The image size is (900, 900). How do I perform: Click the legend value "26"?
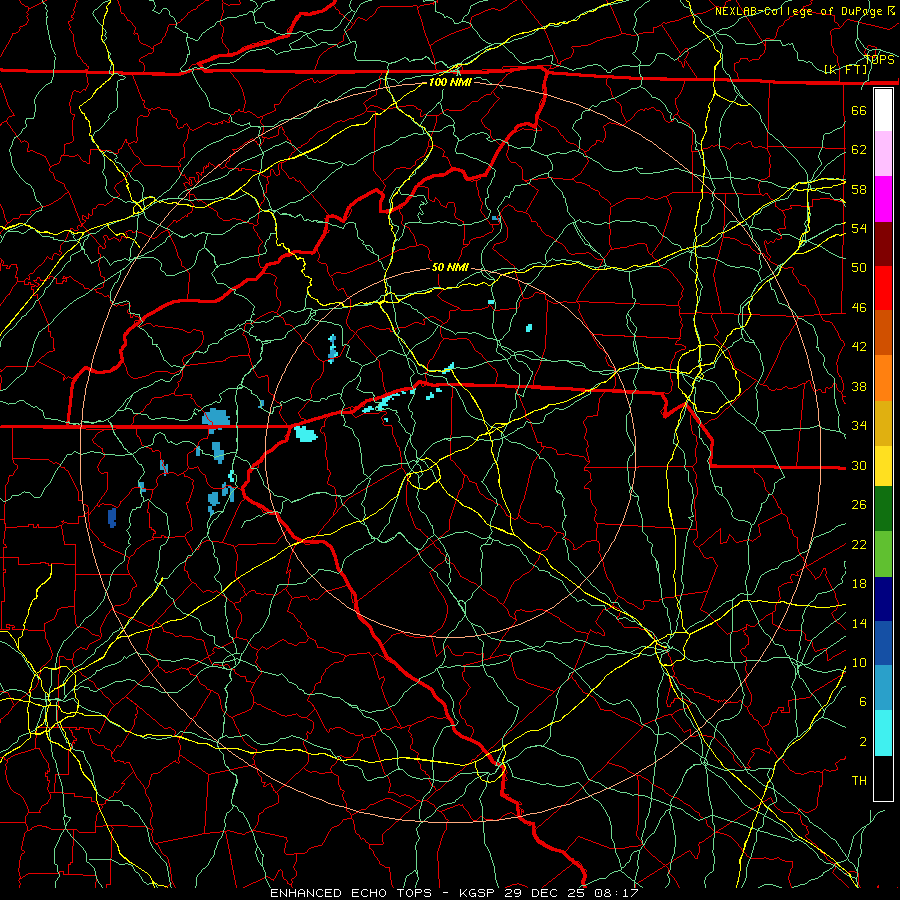(859, 505)
